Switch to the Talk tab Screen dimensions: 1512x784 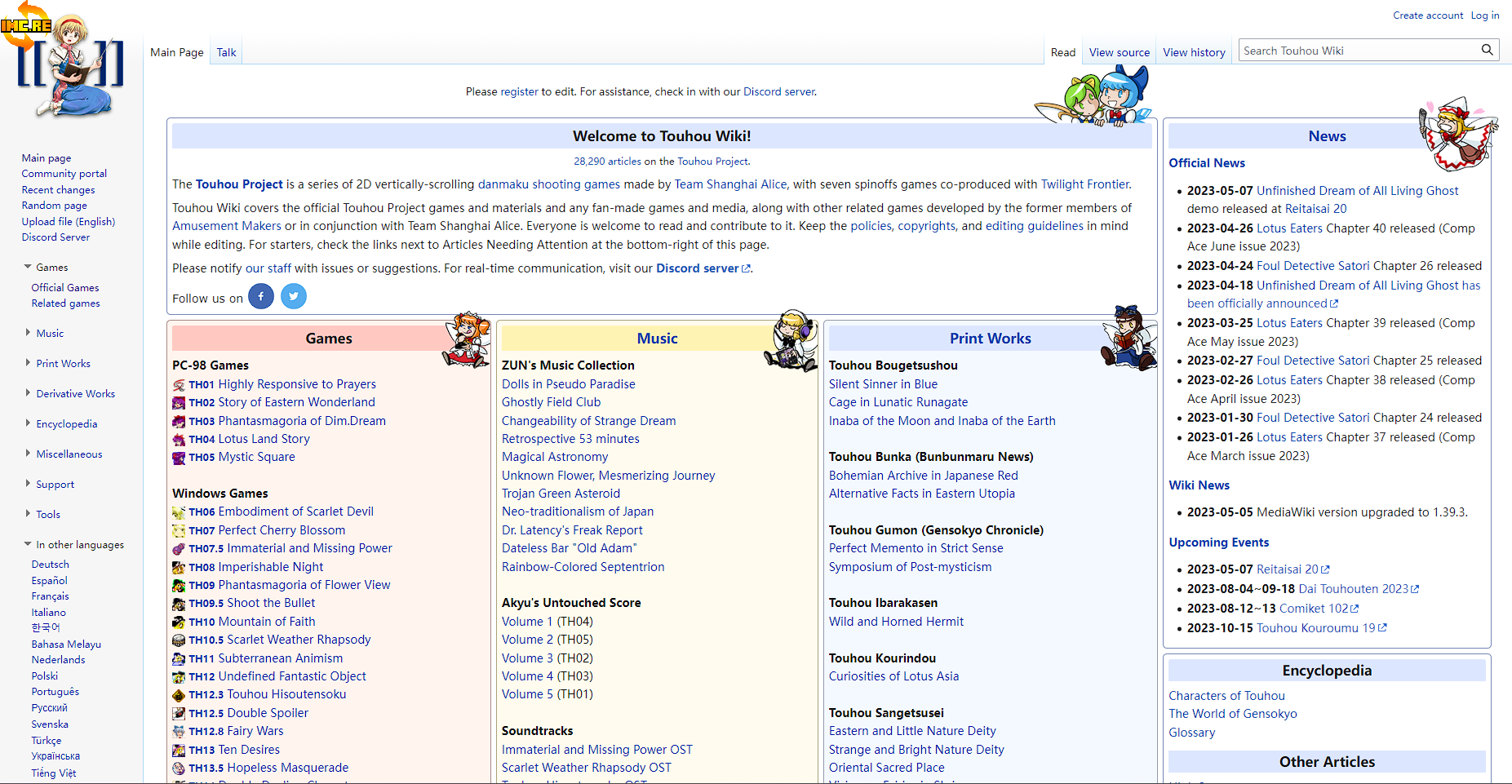226,52
